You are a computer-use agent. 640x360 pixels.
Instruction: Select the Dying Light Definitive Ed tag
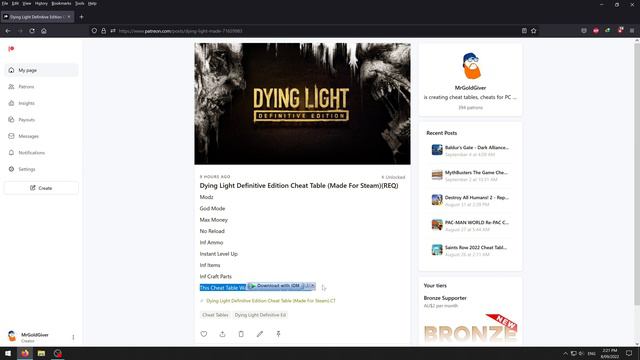260,315
